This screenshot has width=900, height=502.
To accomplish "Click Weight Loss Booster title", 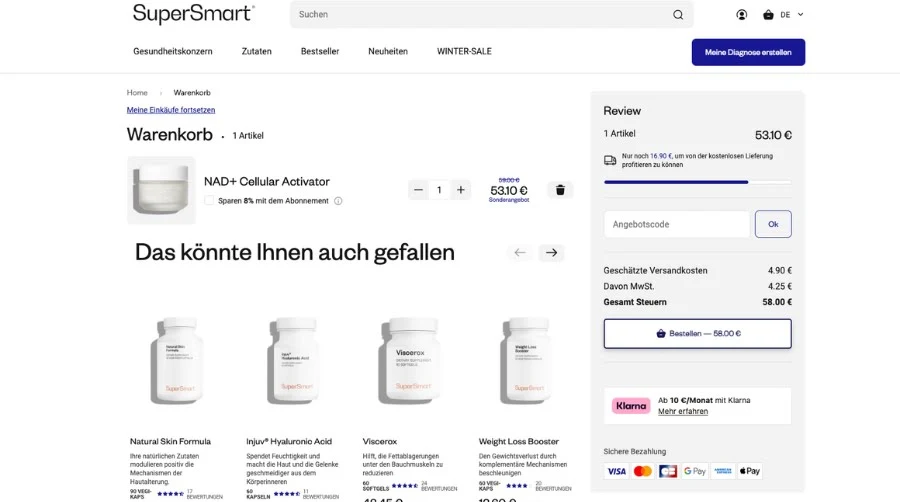I will pyautogui.click(x=519, y=441).
